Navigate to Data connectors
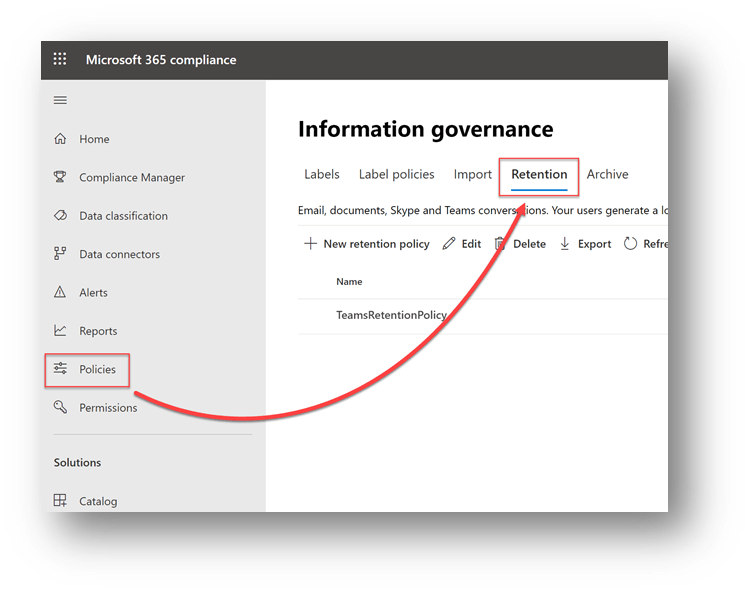 point(120,254)
